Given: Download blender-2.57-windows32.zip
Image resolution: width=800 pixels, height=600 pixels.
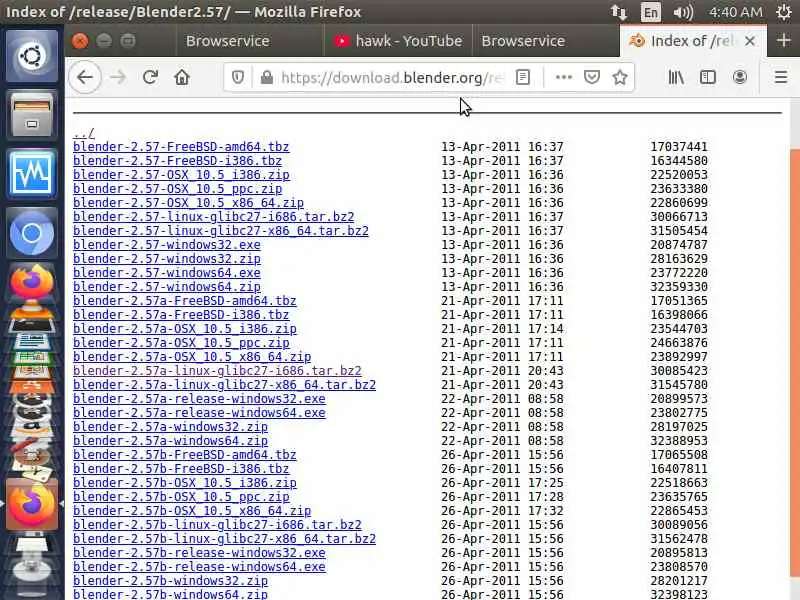Looking at the screenshot, I should coord(167,259).
